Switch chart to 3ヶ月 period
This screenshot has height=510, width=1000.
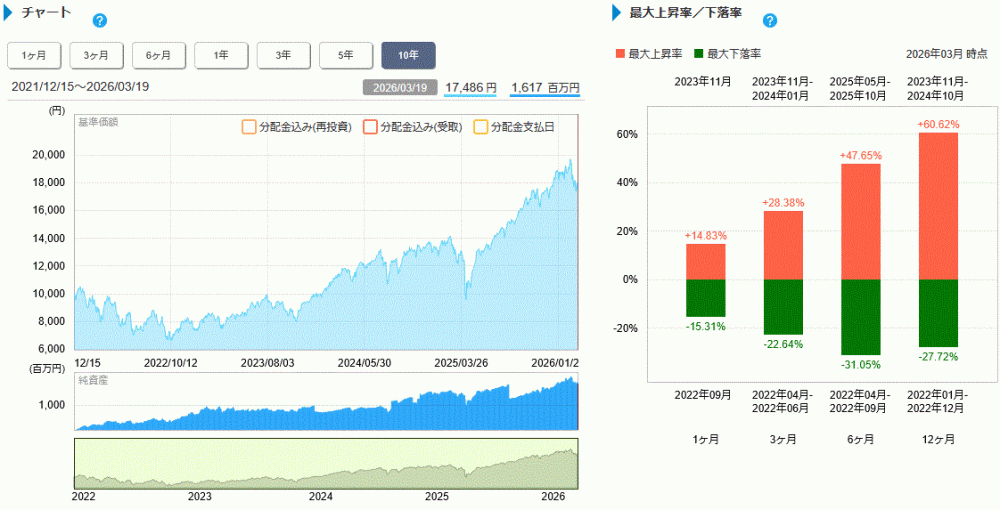click(x=96, y=55)
